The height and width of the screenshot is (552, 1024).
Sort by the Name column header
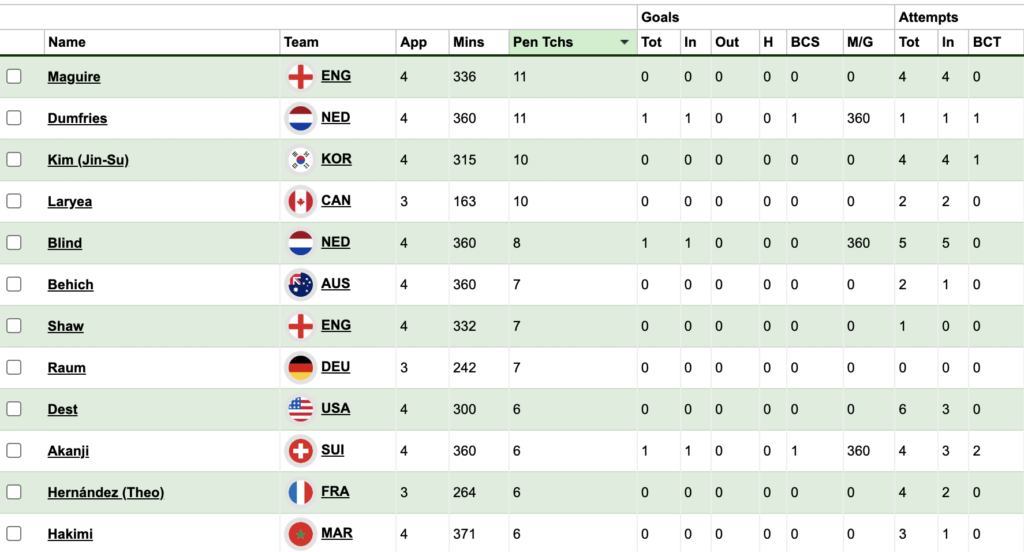click(67, 42)
